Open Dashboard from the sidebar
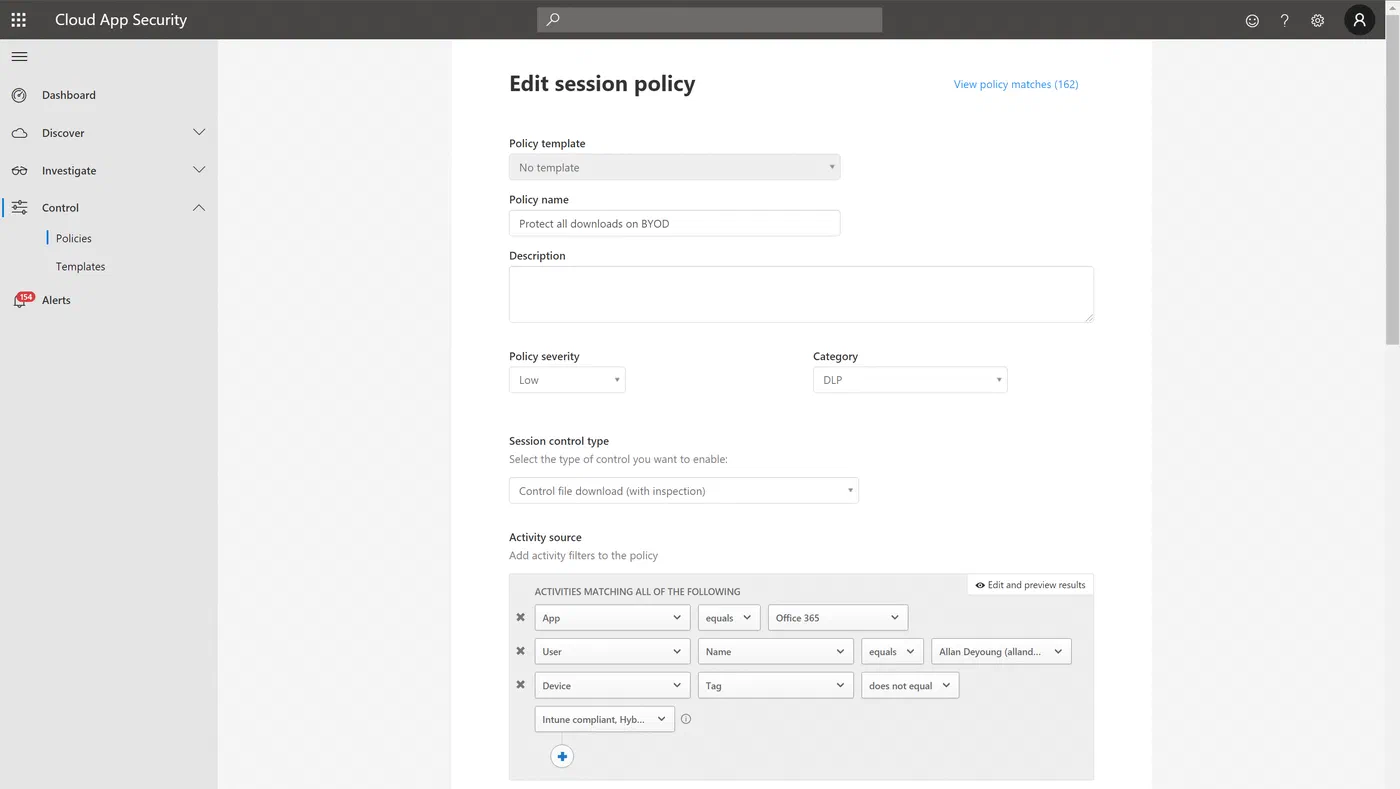The image size is (1400, 789). [69, 95]
